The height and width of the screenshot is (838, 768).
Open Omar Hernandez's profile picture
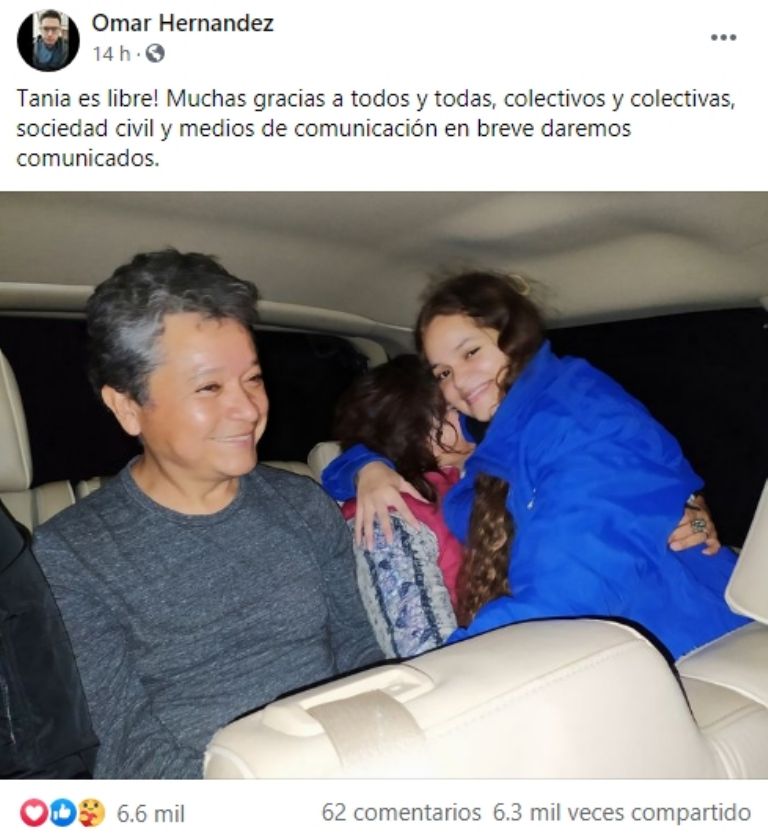[48, 40]
